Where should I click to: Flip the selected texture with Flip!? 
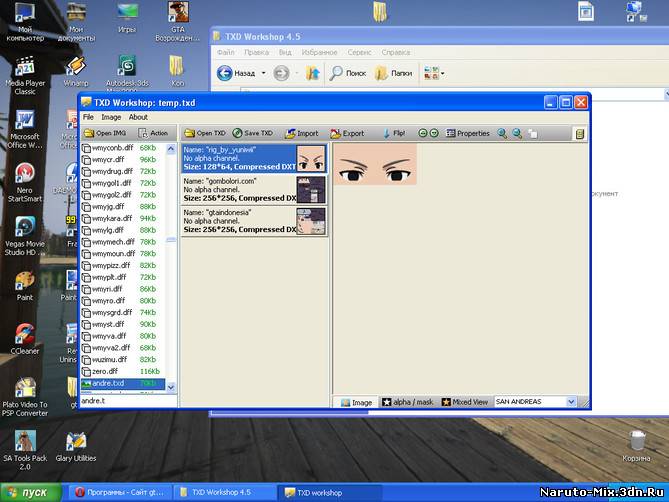394,133
